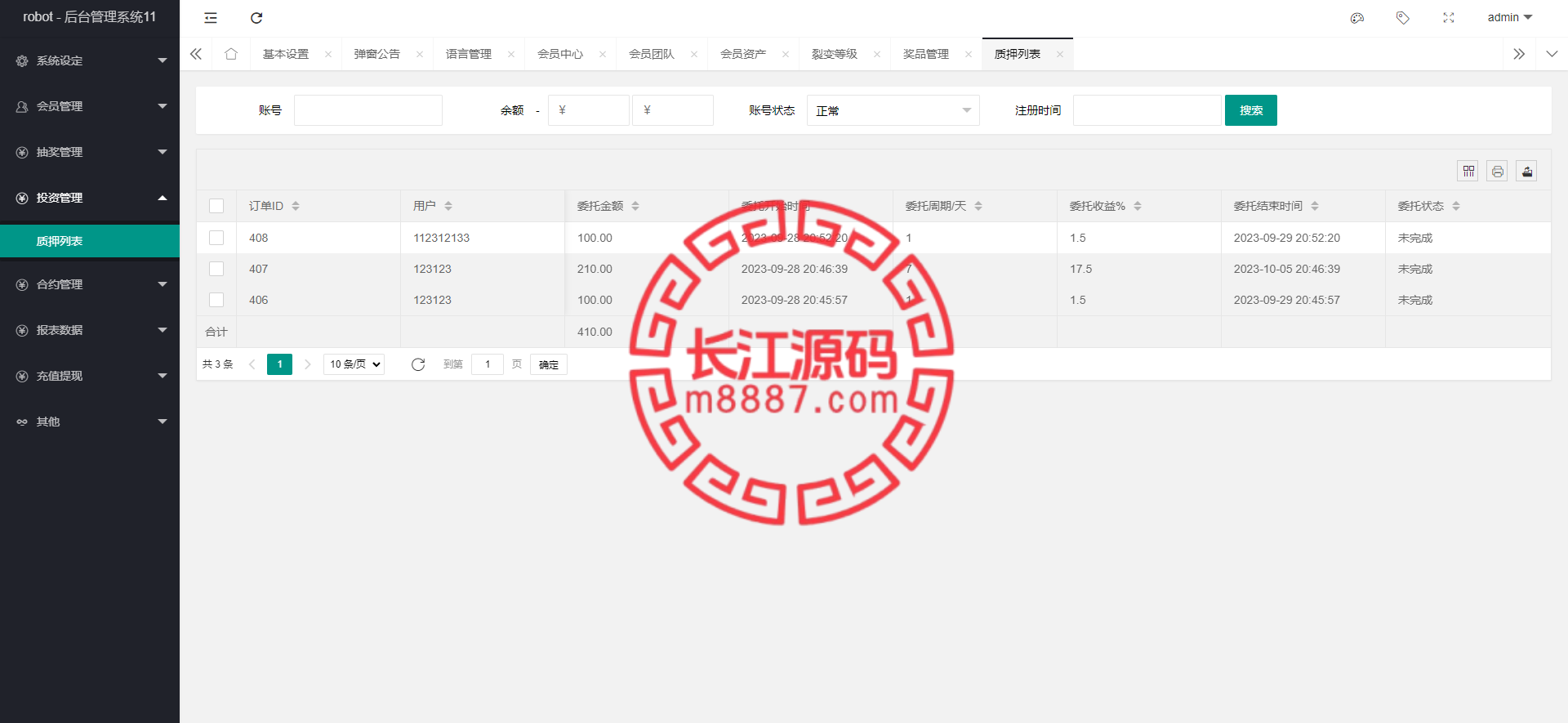Image resolution: width=1568 pixels, height=723 pixels.
Task: Open the 10 条/页 page size selector
Action: pyautogui.click(x=354, y=364)
